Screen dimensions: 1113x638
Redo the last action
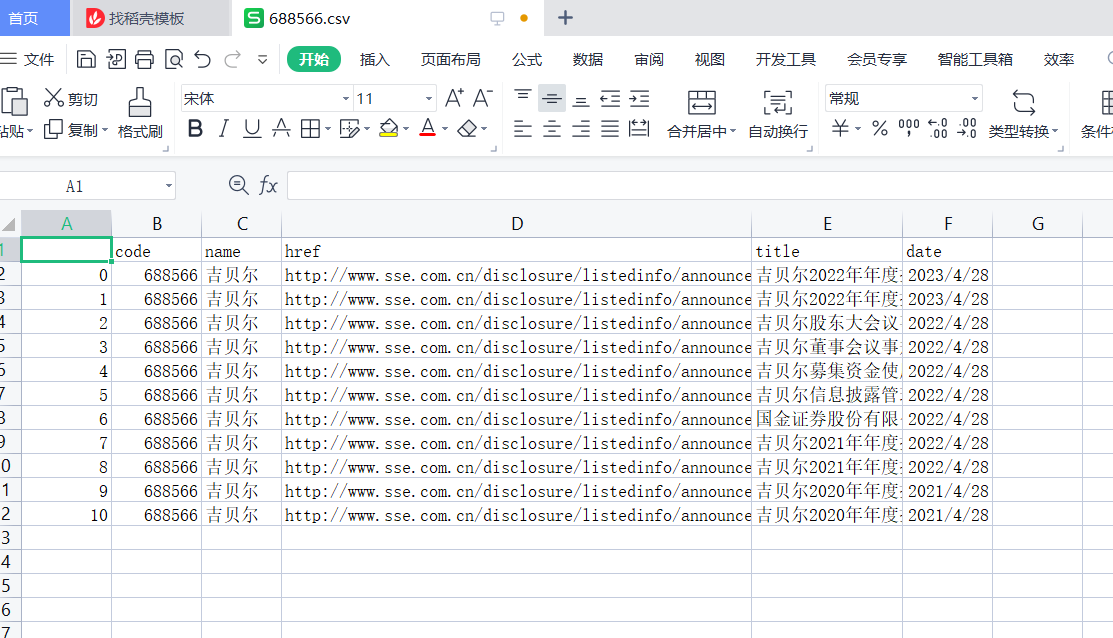(x=233, y=59)
